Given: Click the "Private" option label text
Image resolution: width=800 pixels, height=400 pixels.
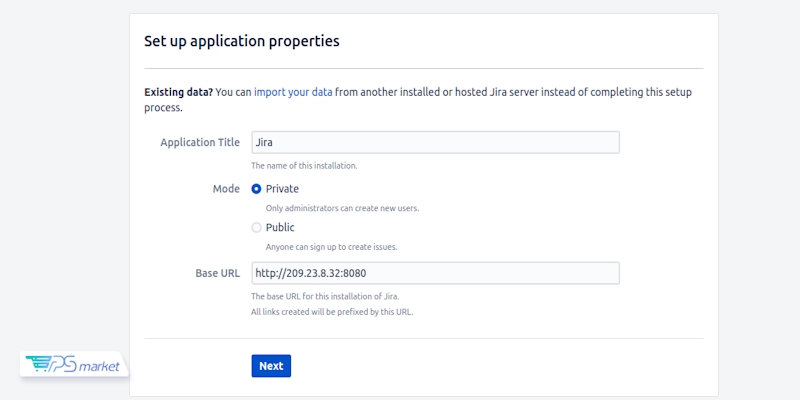Looking at the screenshot, I should click(x=282, y=188).
